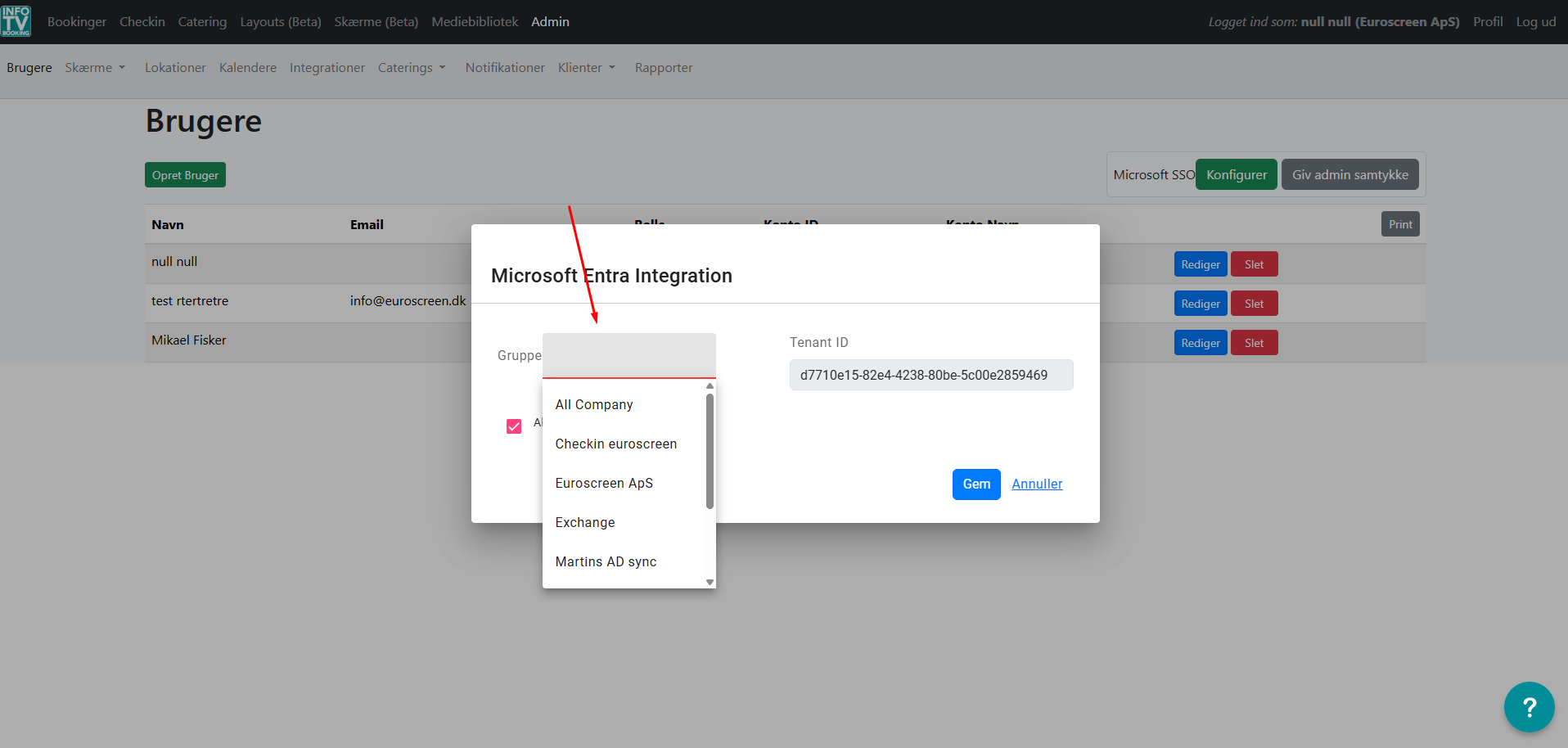The height and width of the screenshot is (748, 1568).
Task: Open the help question mark bubble
Action: (1529, 707)
